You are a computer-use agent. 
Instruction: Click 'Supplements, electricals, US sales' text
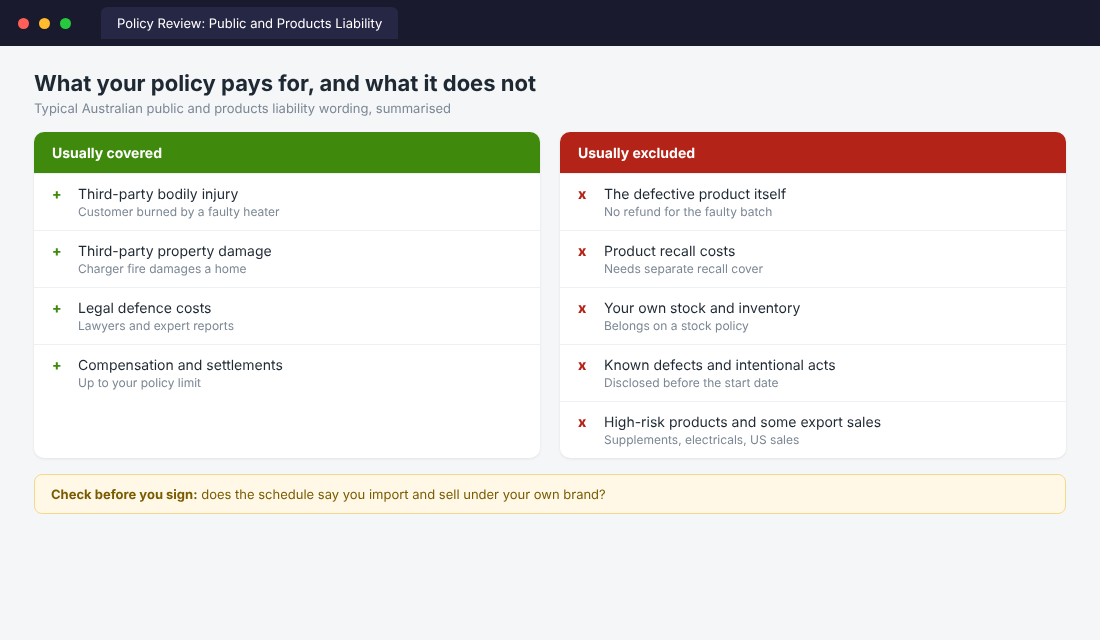[702, 440]
